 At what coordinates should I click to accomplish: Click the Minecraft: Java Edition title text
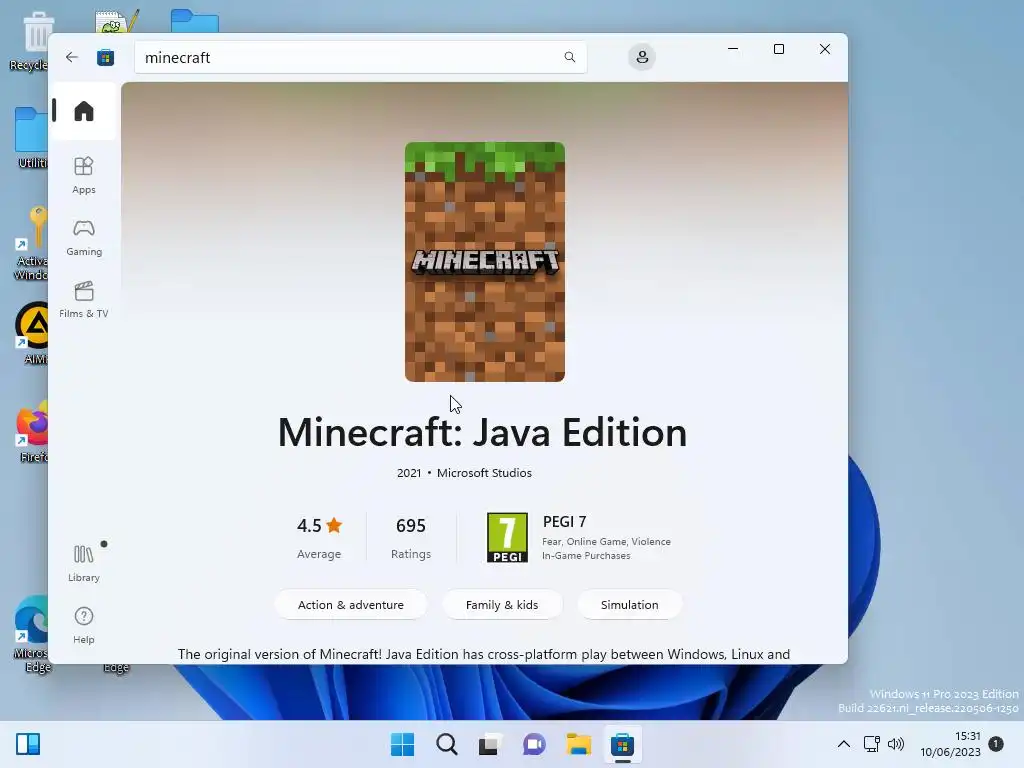(483, 432)
